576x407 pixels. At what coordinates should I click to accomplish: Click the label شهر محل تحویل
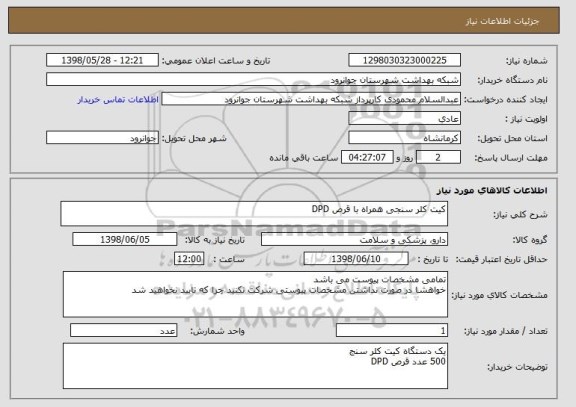[x=194, y=138]
